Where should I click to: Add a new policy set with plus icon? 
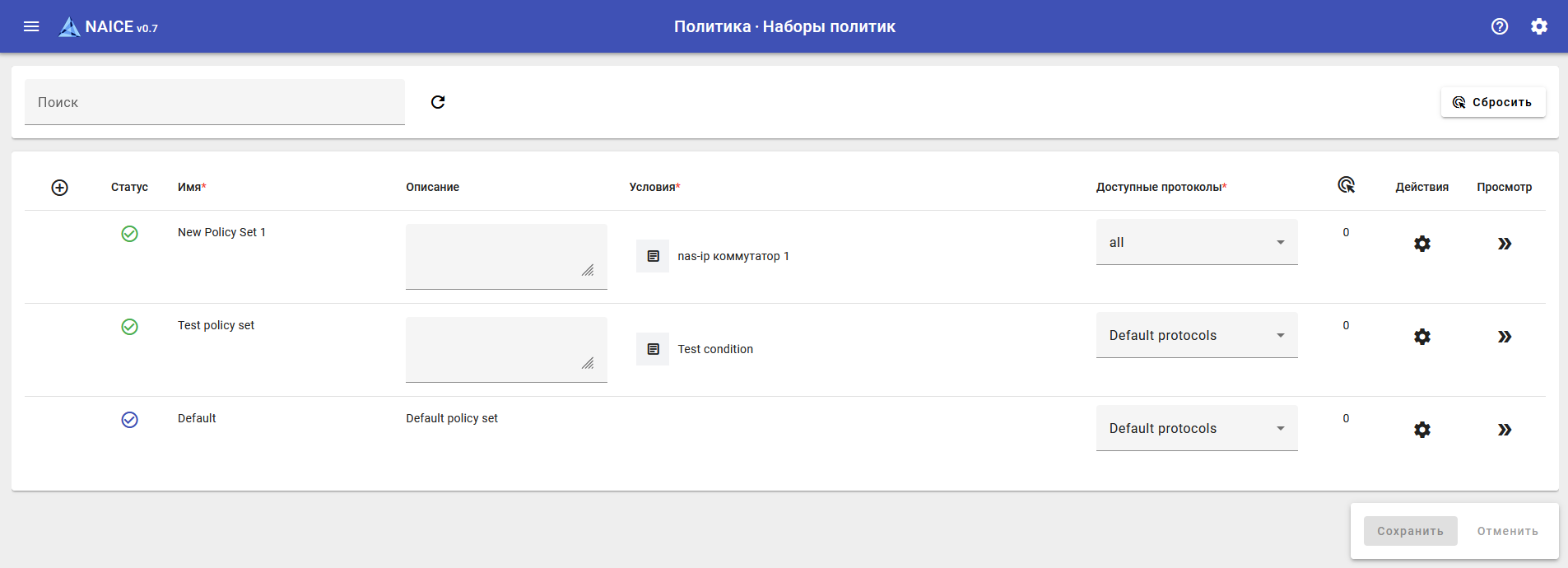click(59, 188)
